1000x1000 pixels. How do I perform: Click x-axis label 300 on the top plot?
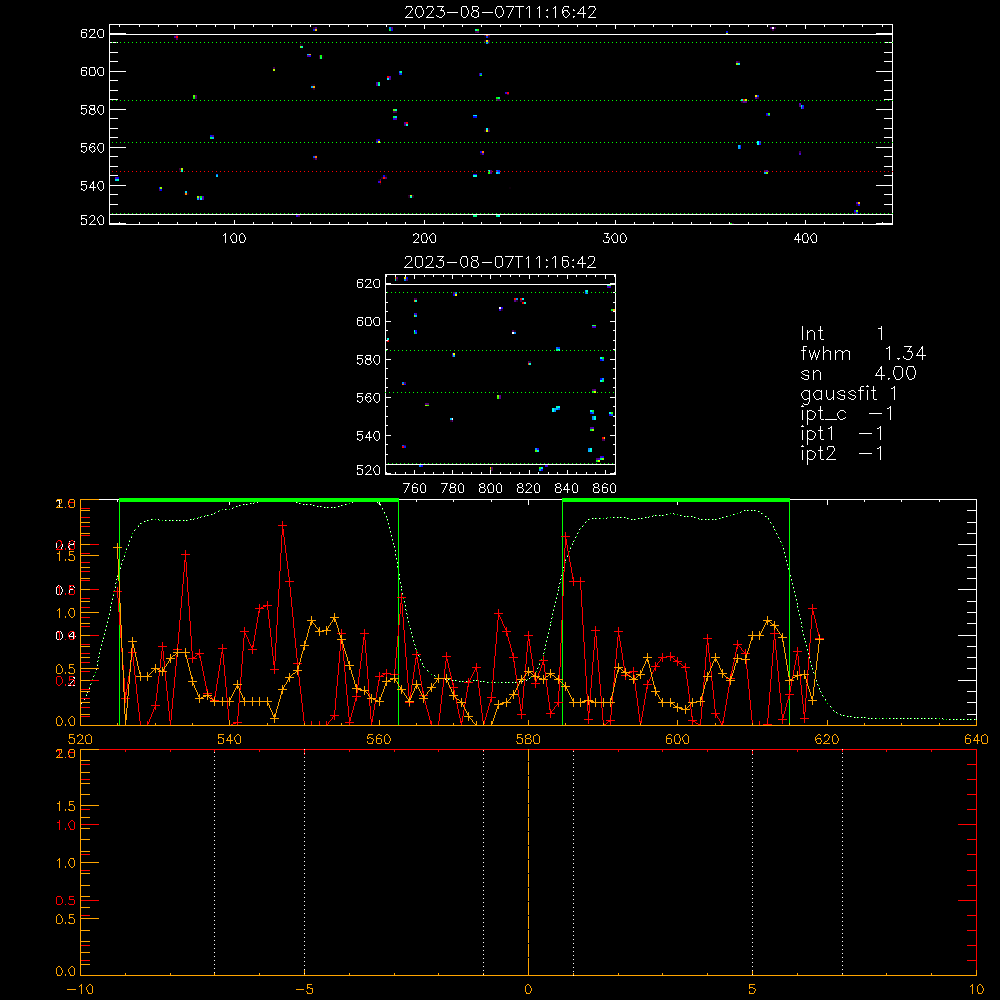click(615, 239)
